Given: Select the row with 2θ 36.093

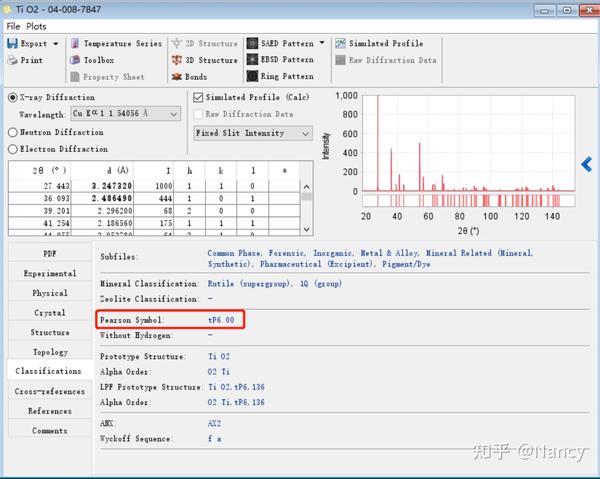Looking at the screenshot, I should 154,199.
